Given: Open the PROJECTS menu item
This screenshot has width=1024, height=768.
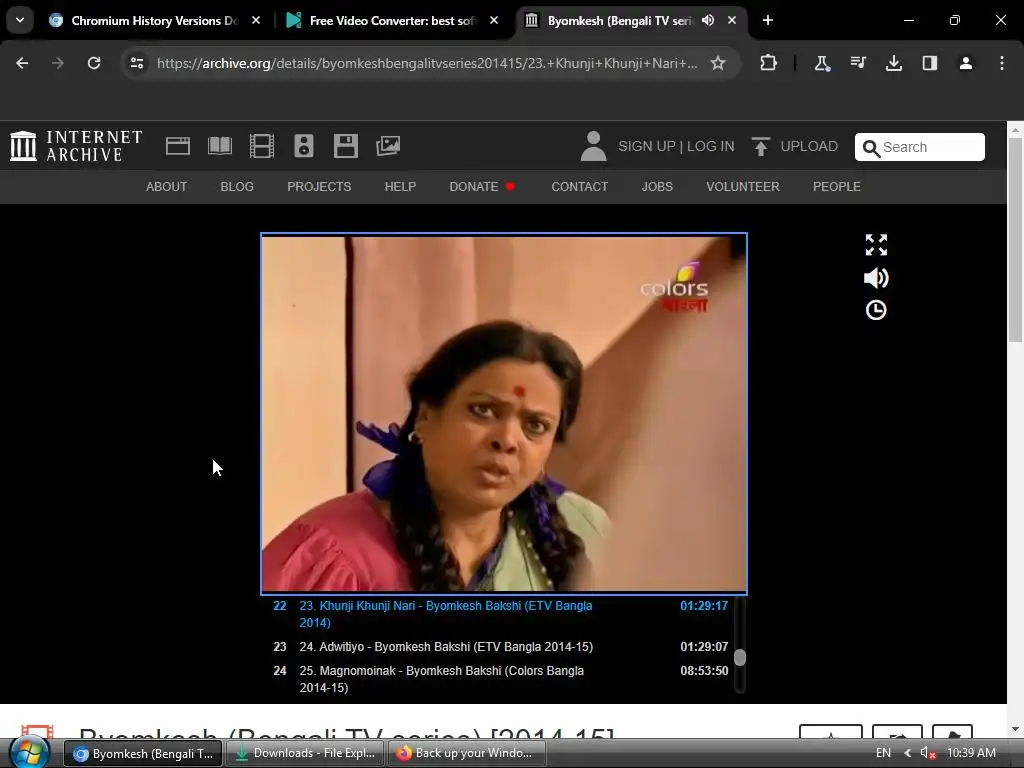Looking at the screenshot, I should (319, 187).
